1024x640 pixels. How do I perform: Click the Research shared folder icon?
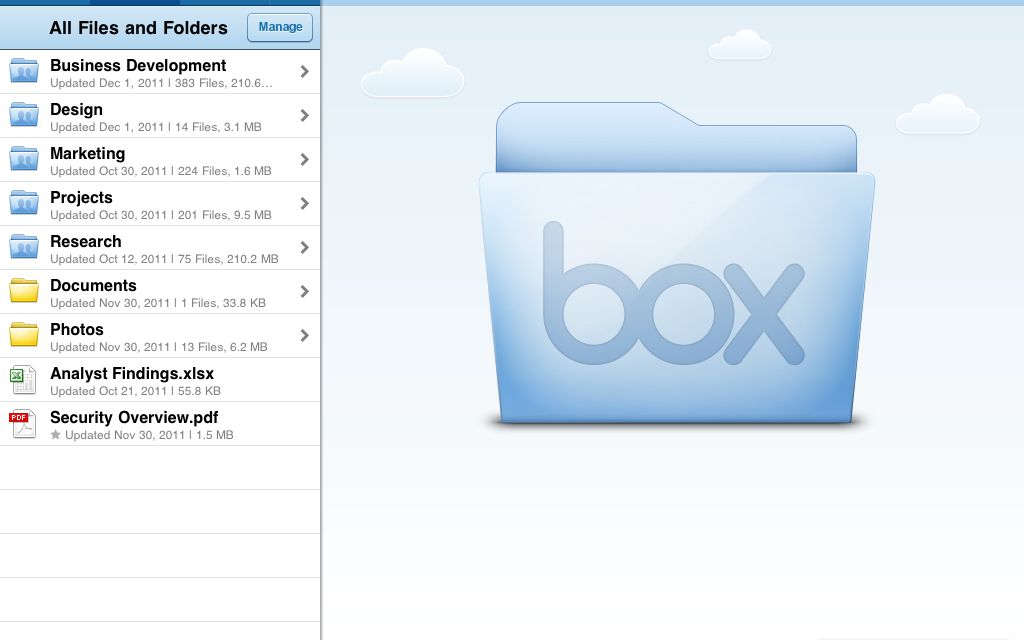click(x=24, y=247)
